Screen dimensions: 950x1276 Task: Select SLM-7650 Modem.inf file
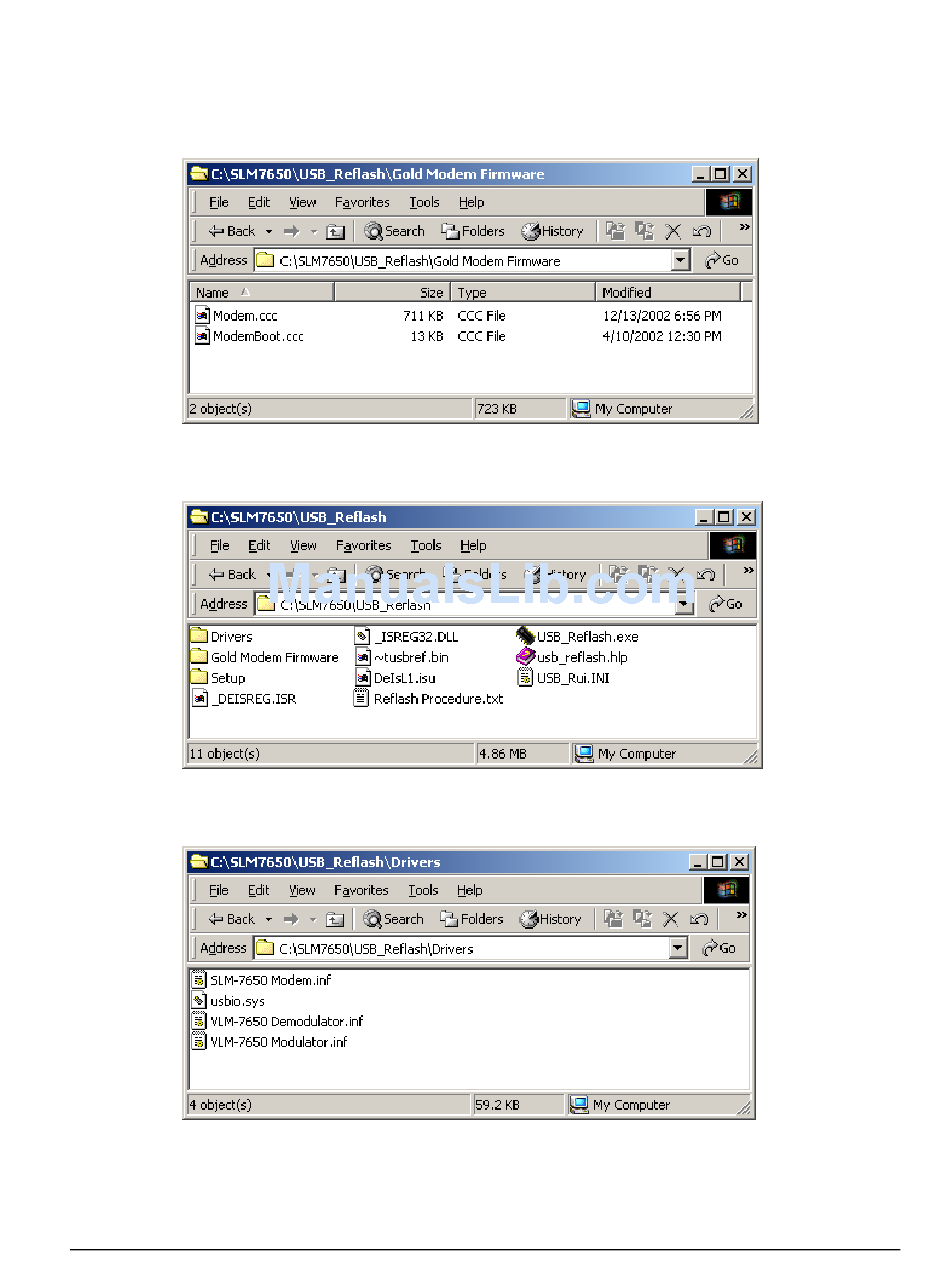pyautogui.click(x=261, y=981)
